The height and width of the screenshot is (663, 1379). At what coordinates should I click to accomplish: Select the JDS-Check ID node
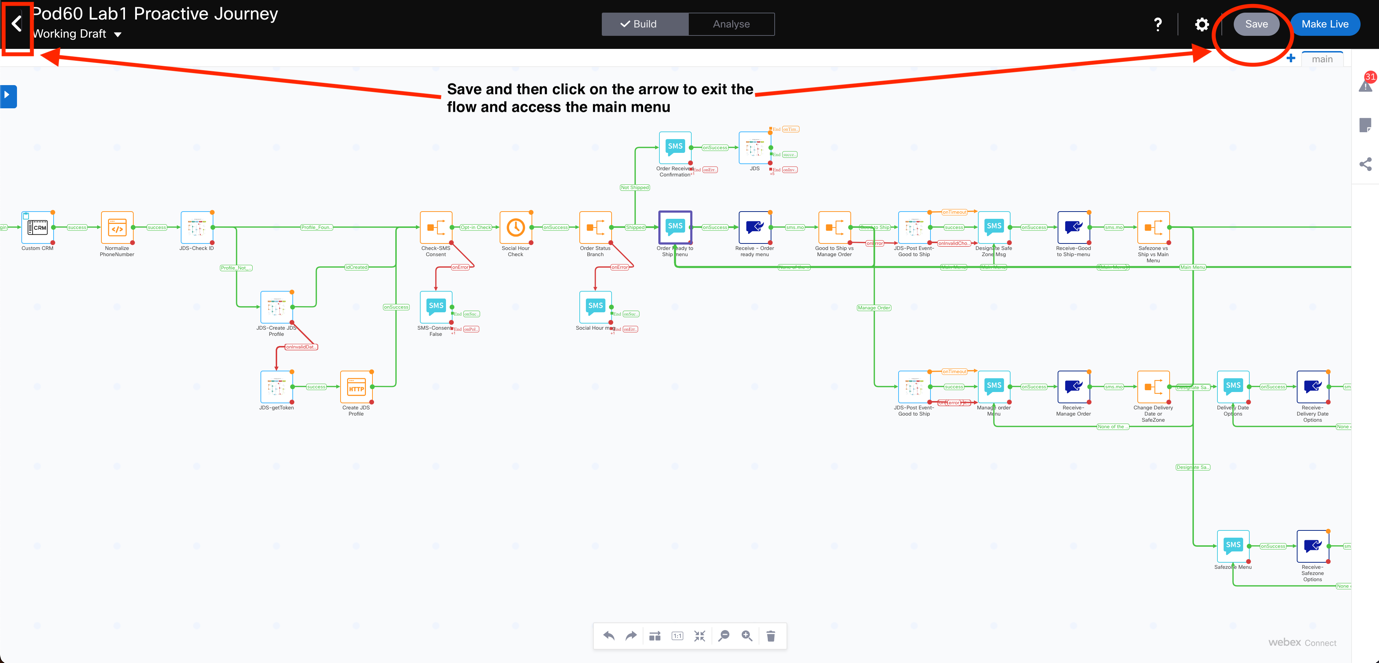click(x=197, y=228)
